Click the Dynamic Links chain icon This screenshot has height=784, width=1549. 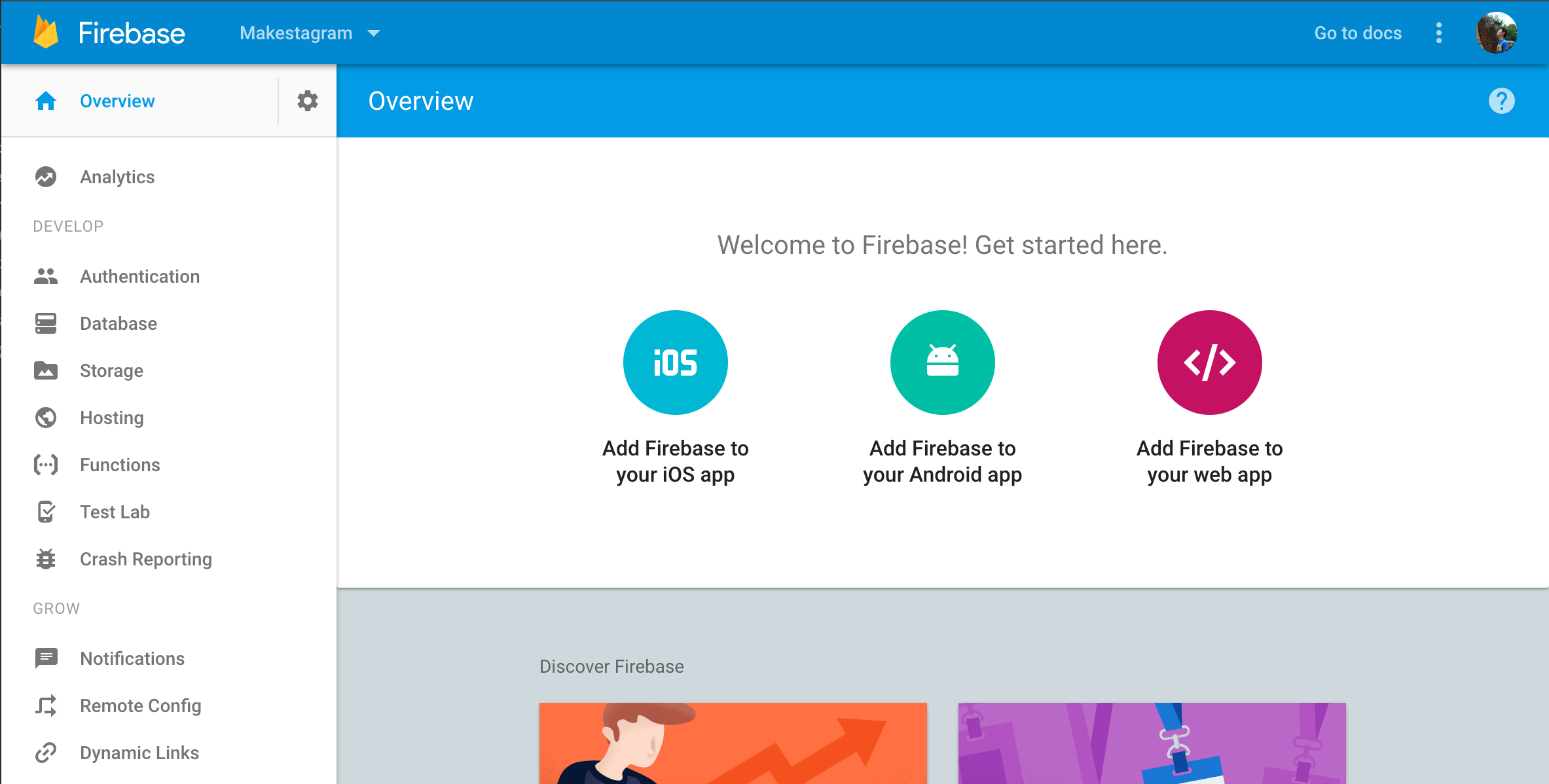pyautogui.click(x=46, y=753)
